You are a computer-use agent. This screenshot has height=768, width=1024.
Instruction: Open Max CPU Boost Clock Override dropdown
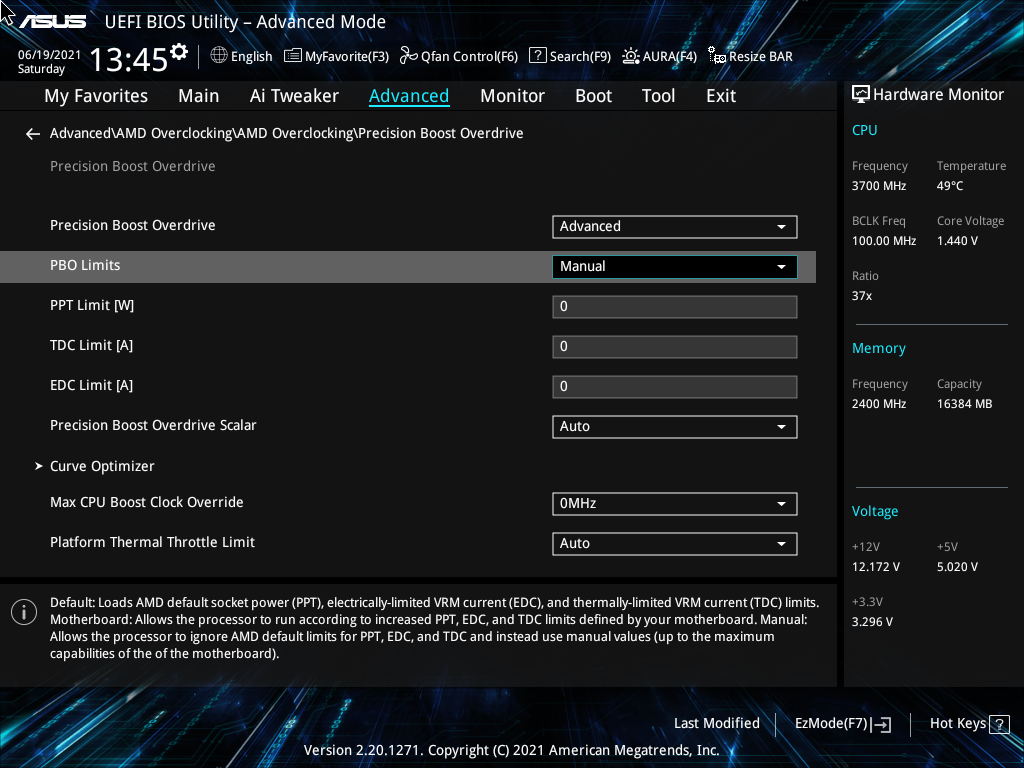coord(675,504)
